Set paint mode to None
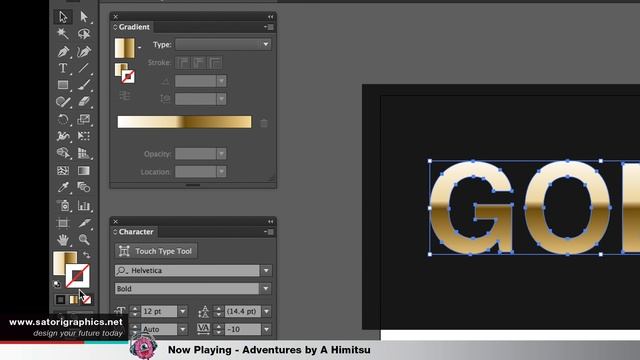Image resolution: width=640 pixels, height=360 pixels. pyautogui.click(x=87, y=300)
